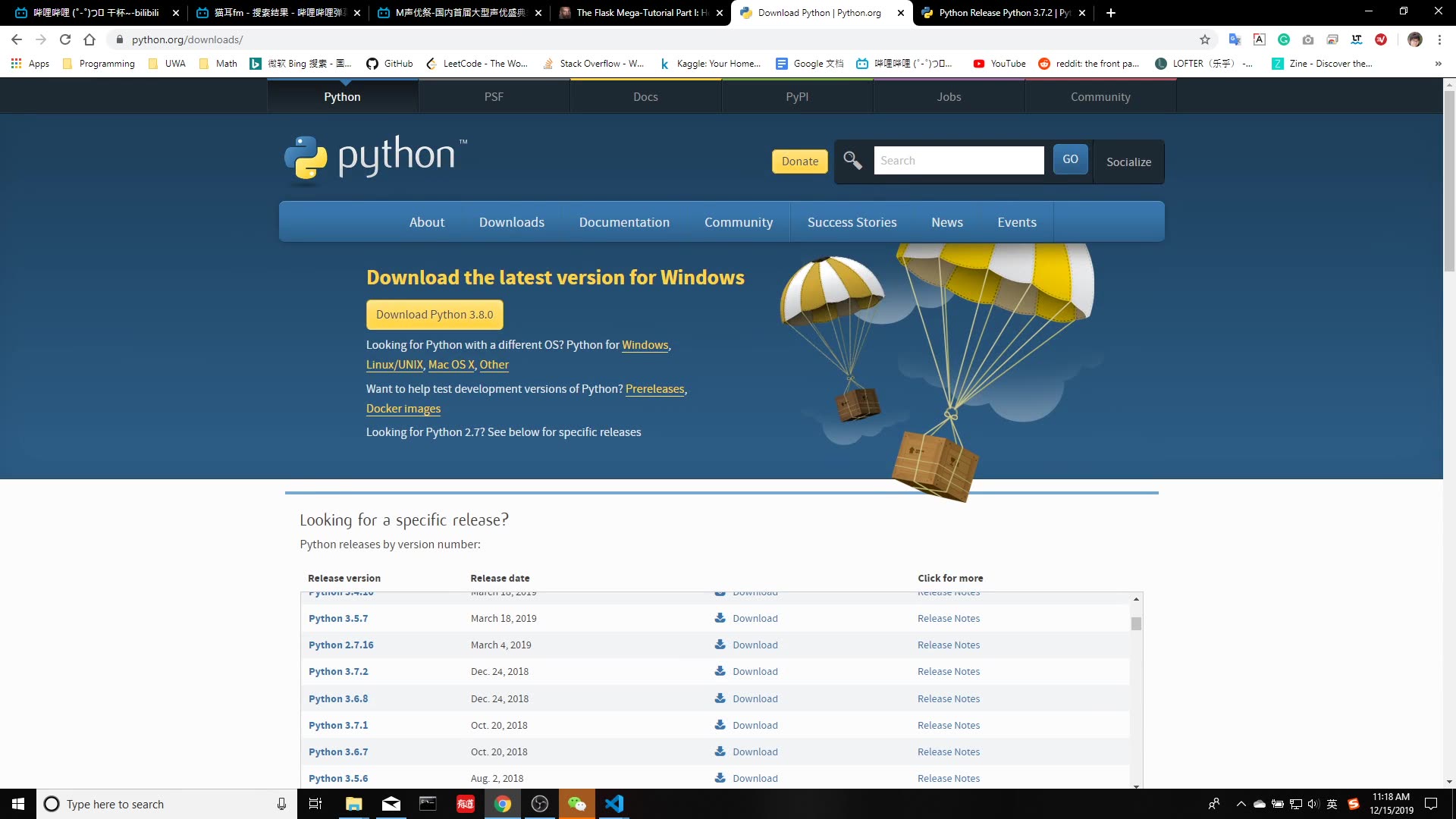
Task: Open File Explorer from taskbar
Action: (354, 804)
